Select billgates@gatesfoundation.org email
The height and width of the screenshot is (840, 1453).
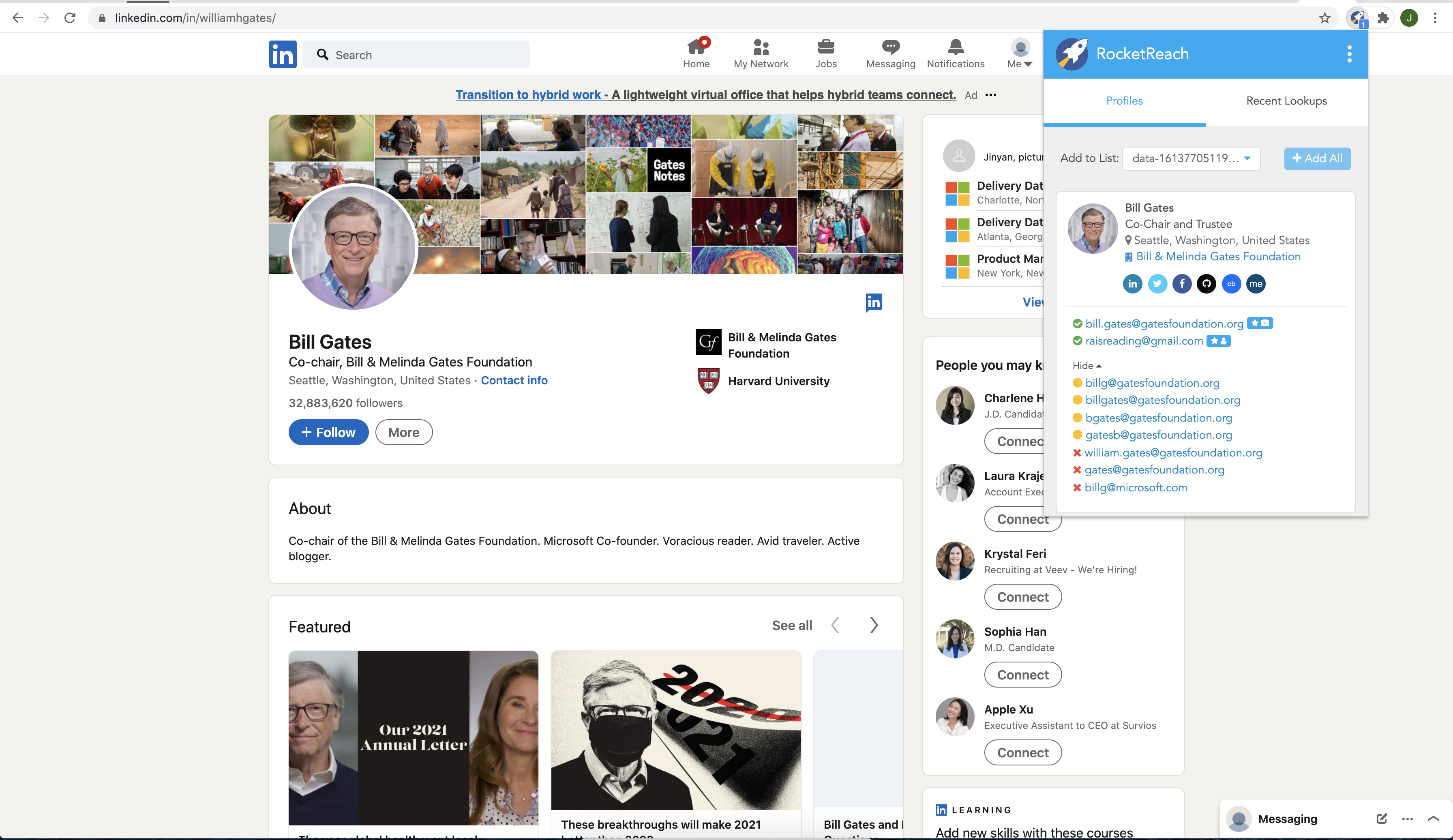1162,400
